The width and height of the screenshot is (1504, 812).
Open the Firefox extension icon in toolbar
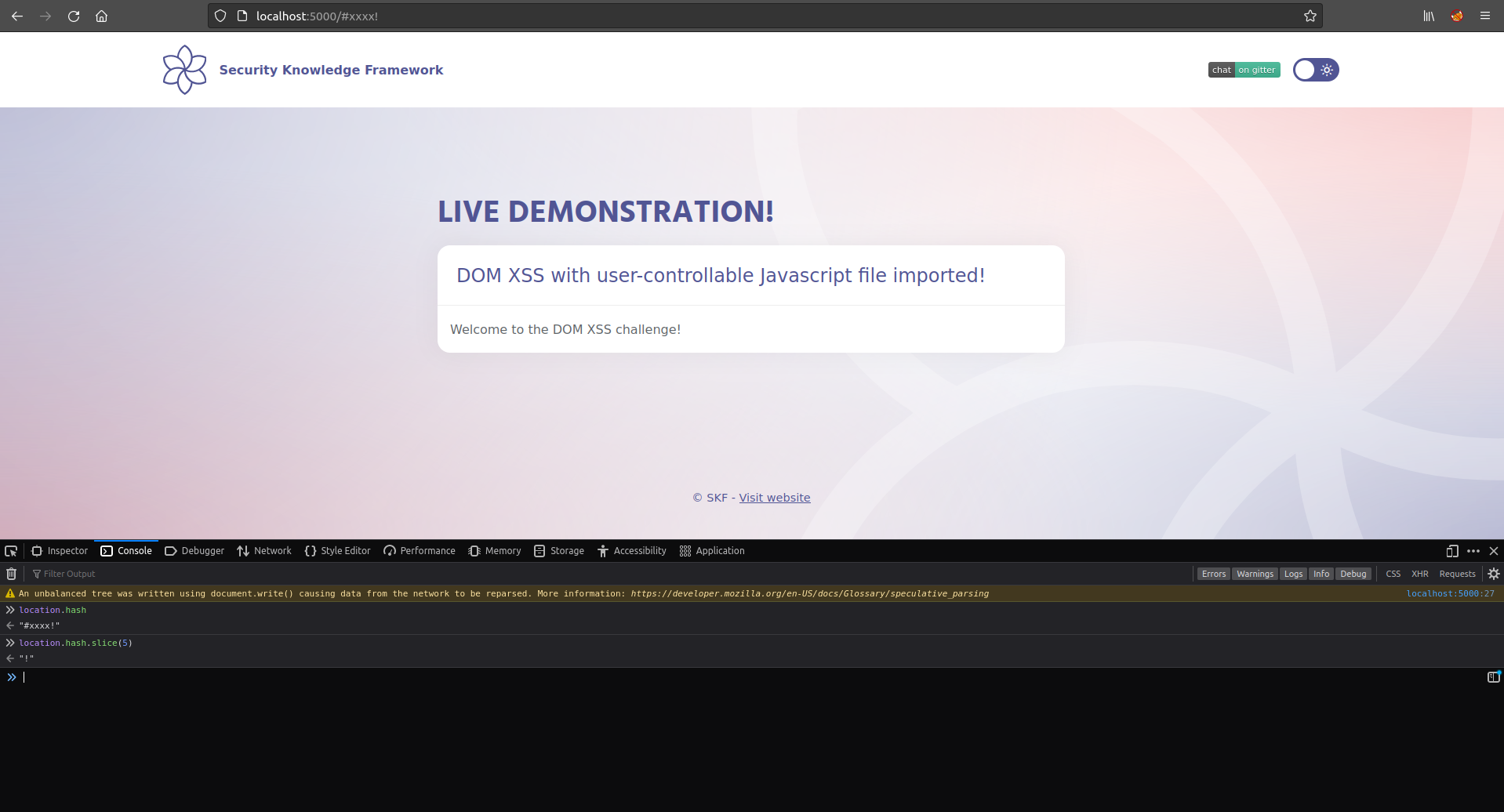[x=1457, y=16]
